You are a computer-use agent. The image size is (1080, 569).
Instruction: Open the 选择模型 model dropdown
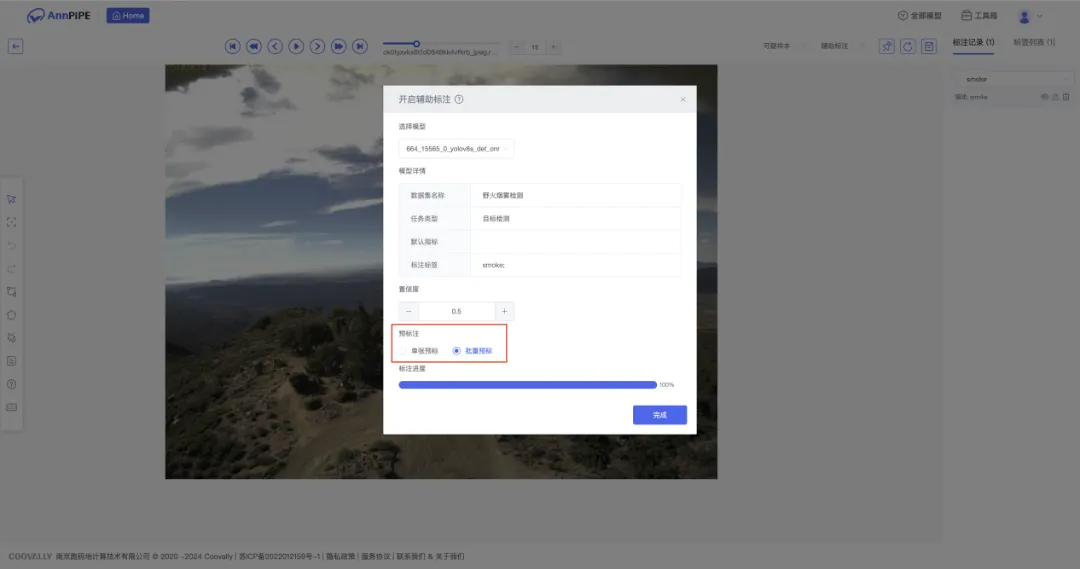[x=456, y=148]
